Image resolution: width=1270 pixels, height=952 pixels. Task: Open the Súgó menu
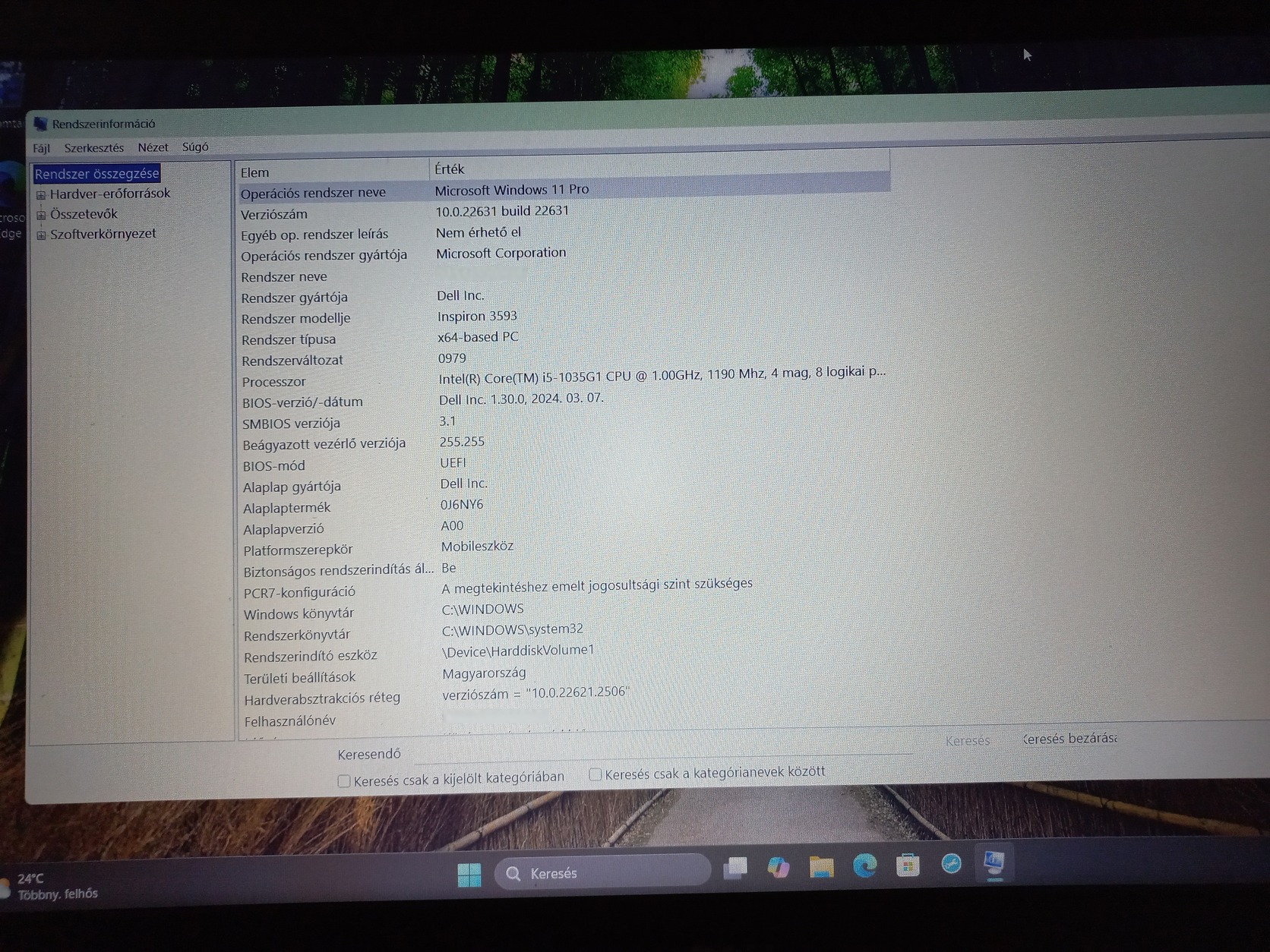[195, 147]
